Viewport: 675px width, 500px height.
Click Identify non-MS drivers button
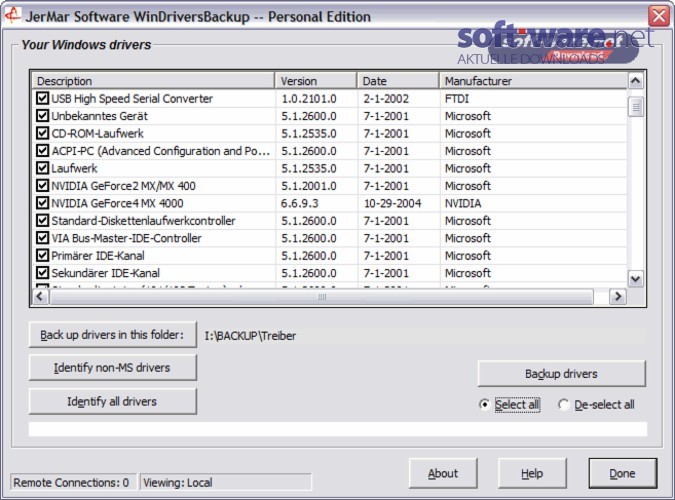(x=112, y=367)
